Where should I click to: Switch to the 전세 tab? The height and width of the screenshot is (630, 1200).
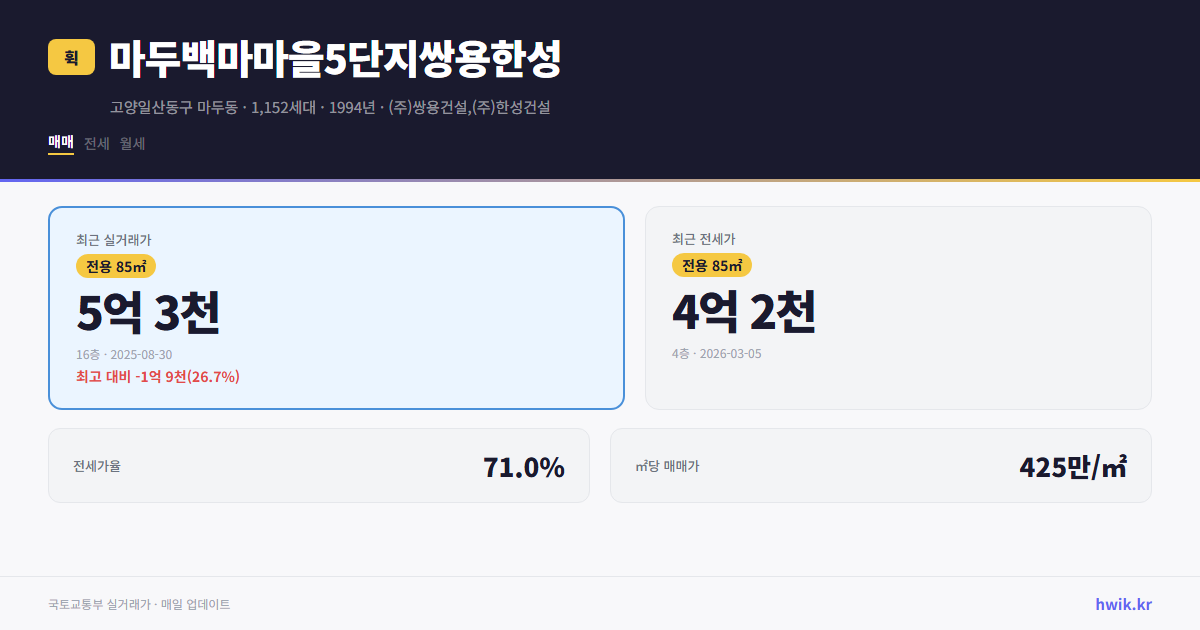[x=96, y=143]
